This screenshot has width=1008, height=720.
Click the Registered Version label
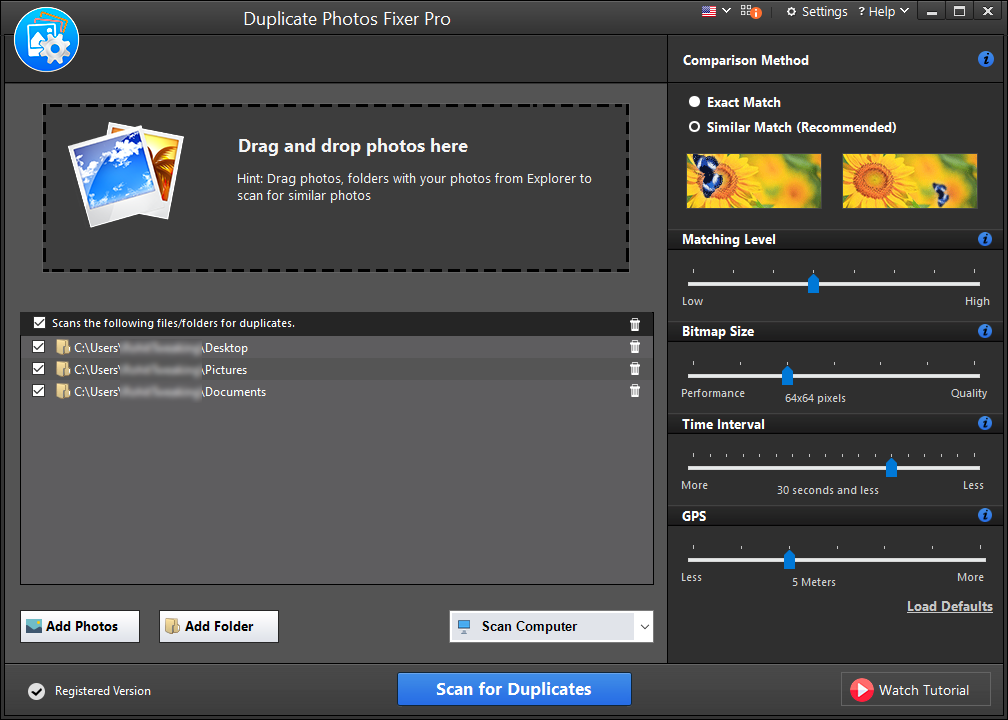pyautogui.click(x=103, y=691)
